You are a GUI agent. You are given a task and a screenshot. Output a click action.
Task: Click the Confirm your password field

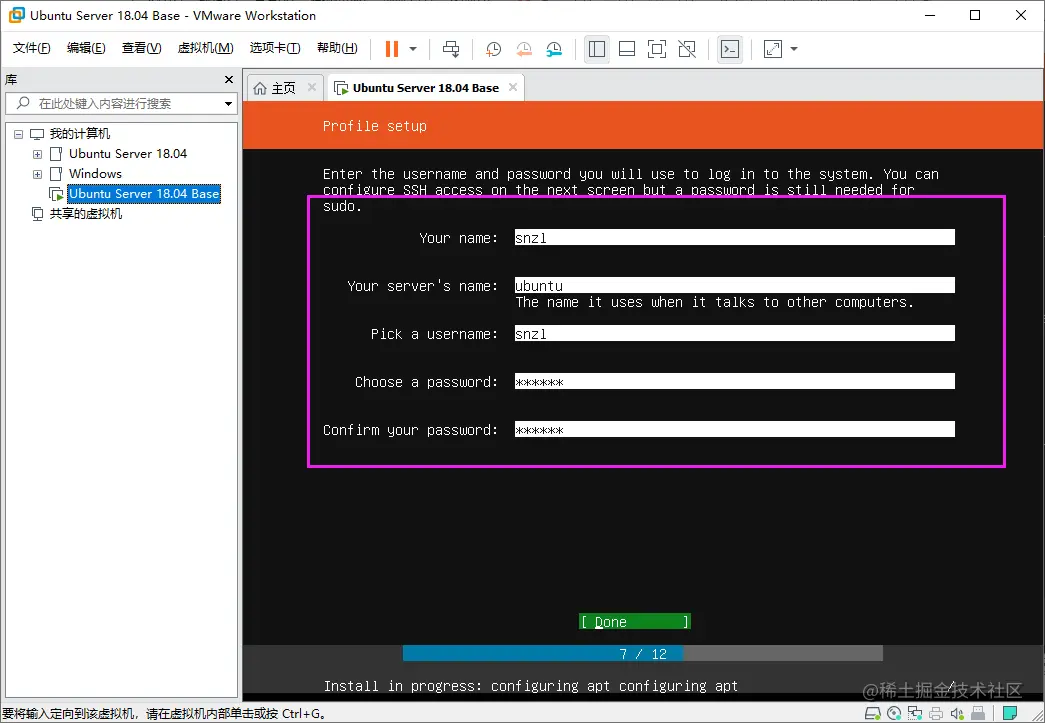734,429
